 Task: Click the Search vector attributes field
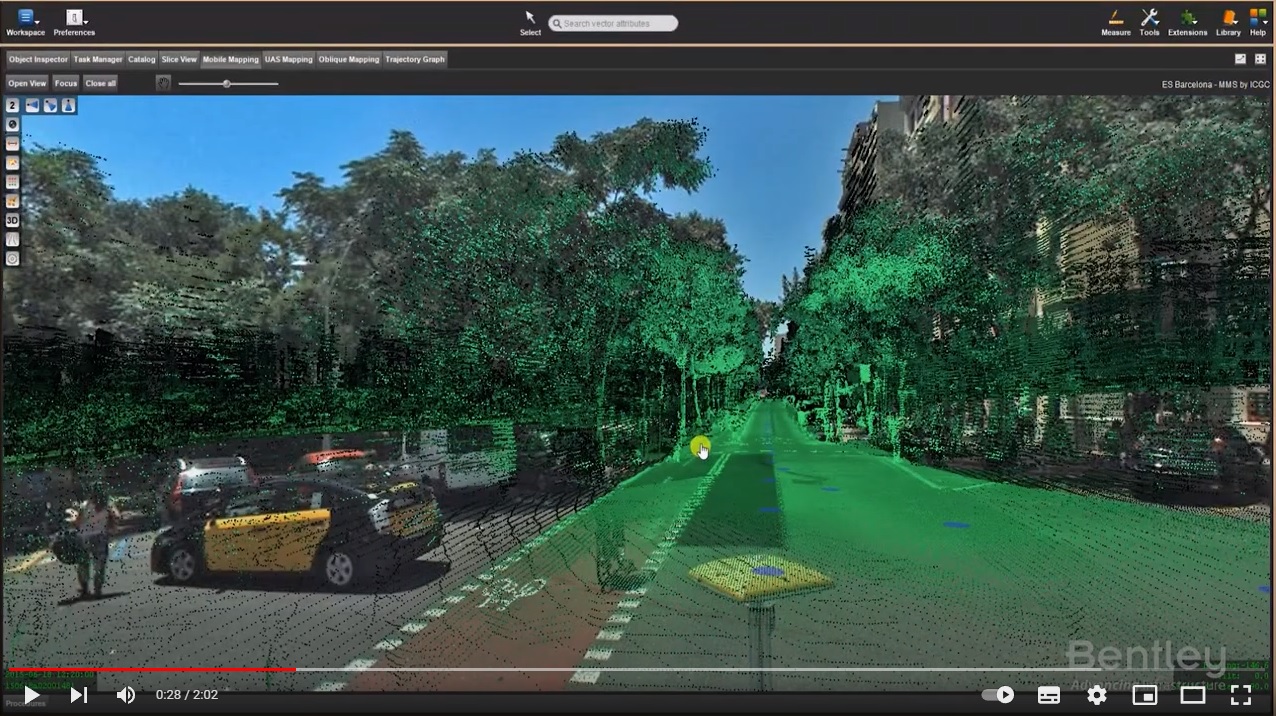tap(613, 23)
